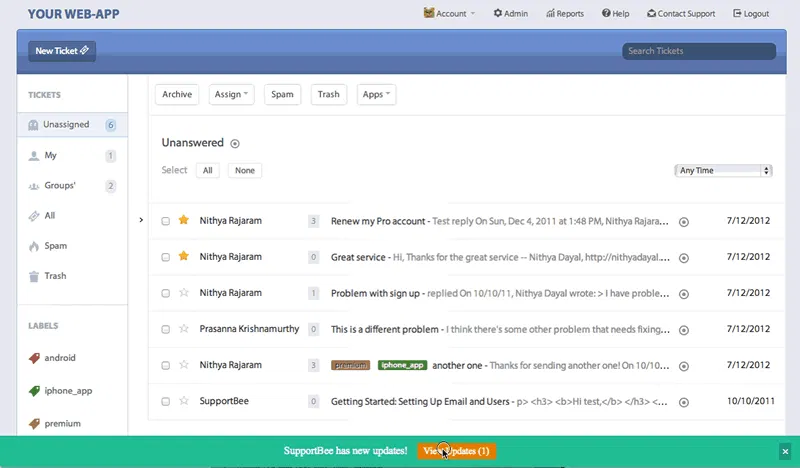Image resolution: width=800 pixels, height=468 pixels.
Task: Click status circle on Problem with sign up row
Action: pyautogui.click(x=684, y=294)
